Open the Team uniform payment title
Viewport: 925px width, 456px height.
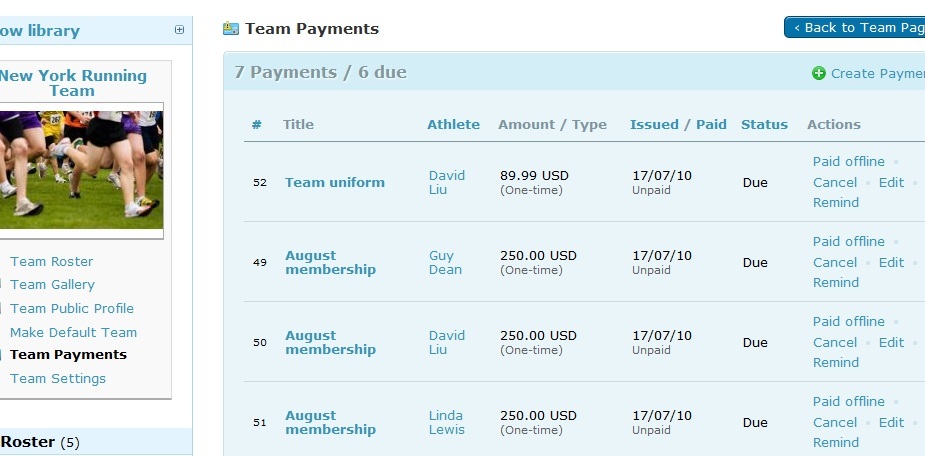pos(334,182)
